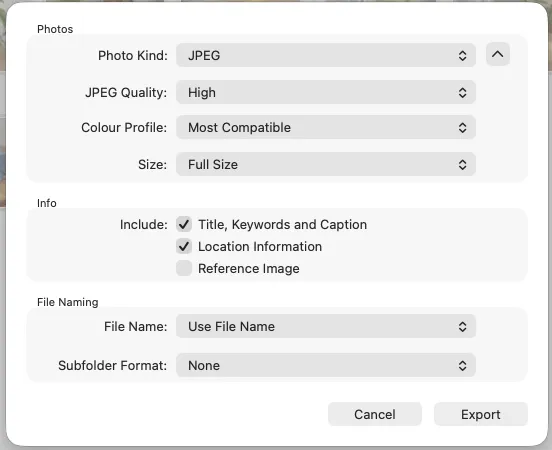552x450 pixels.
Task: Open the Size dropdown
Action: [x=326, y=164]
